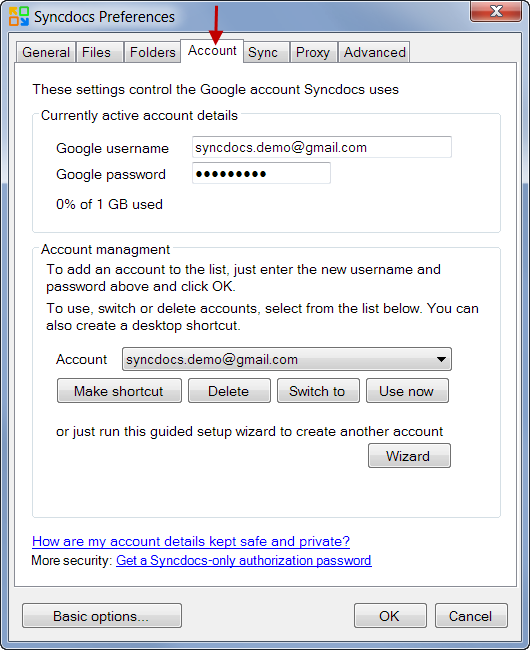Click the Delete account button

pyautogui.click(x=229, y=390)
